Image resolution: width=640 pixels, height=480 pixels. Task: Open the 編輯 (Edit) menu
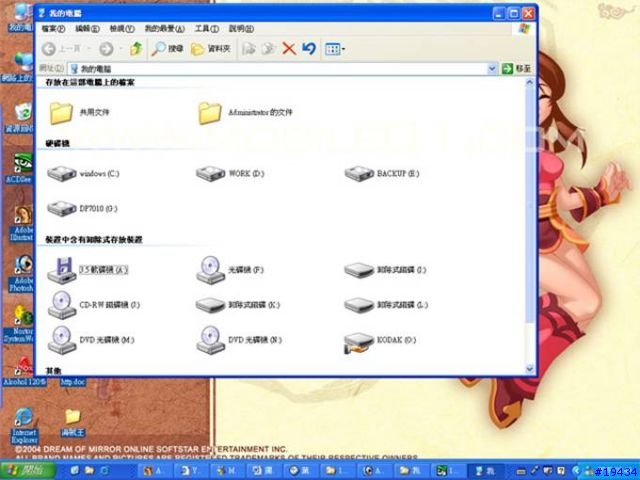click(x=87, y=29)
